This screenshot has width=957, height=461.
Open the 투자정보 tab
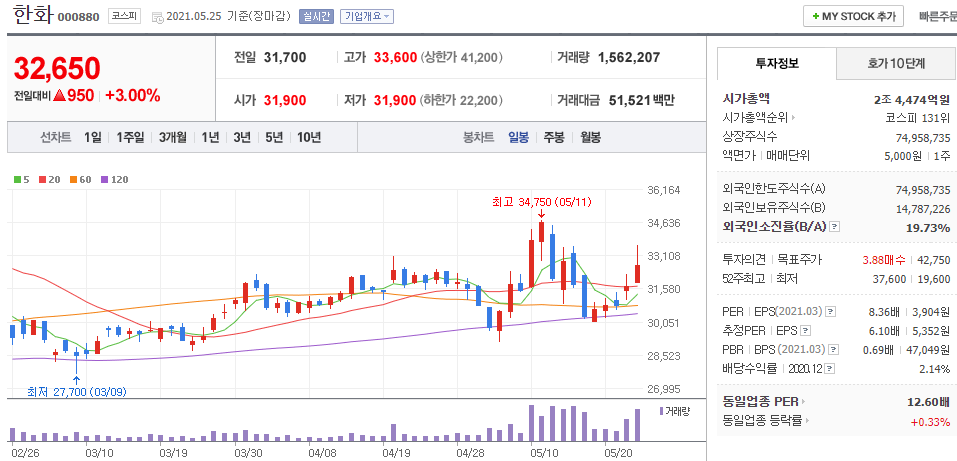[777, 63]
